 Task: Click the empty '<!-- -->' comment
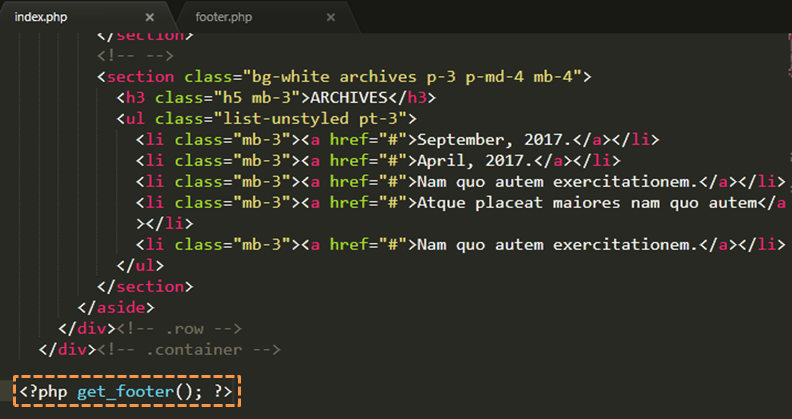135,56
